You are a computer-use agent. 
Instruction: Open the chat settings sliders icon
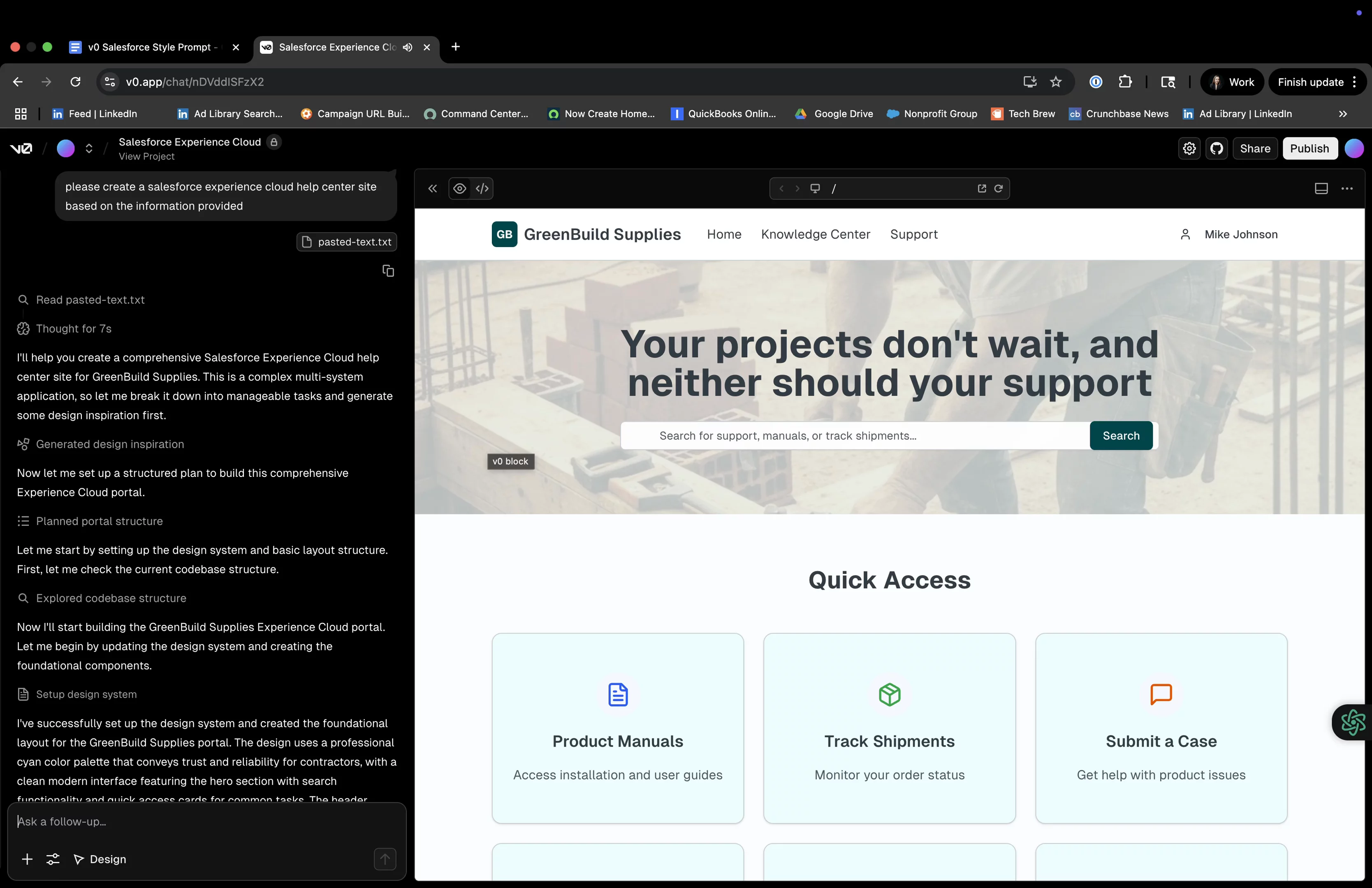pos(53,859)
